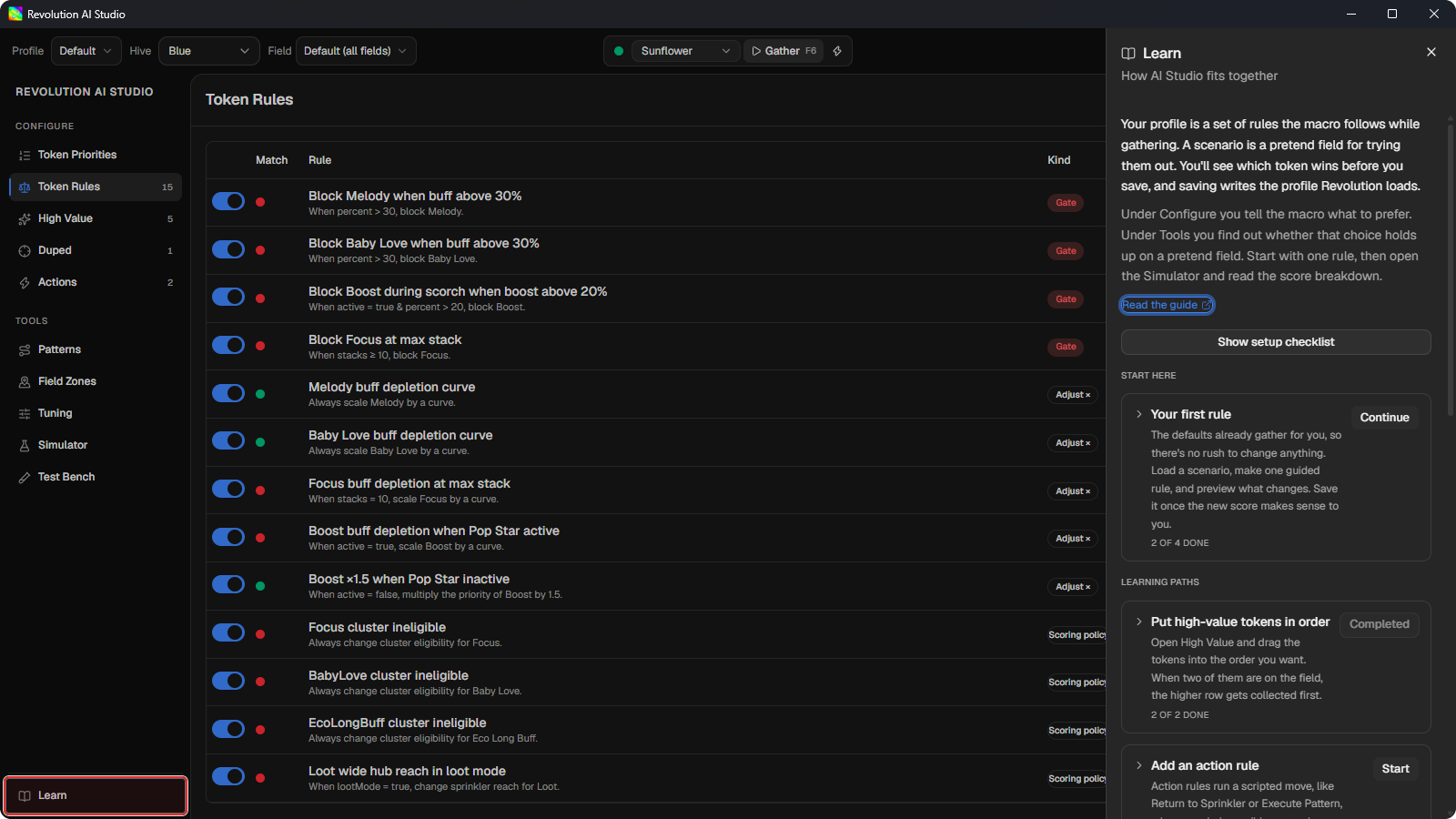Screen dimensions: 1456x819
Task: Switch off the Block Focus at max stack rule
Action: tap(228, 345)
